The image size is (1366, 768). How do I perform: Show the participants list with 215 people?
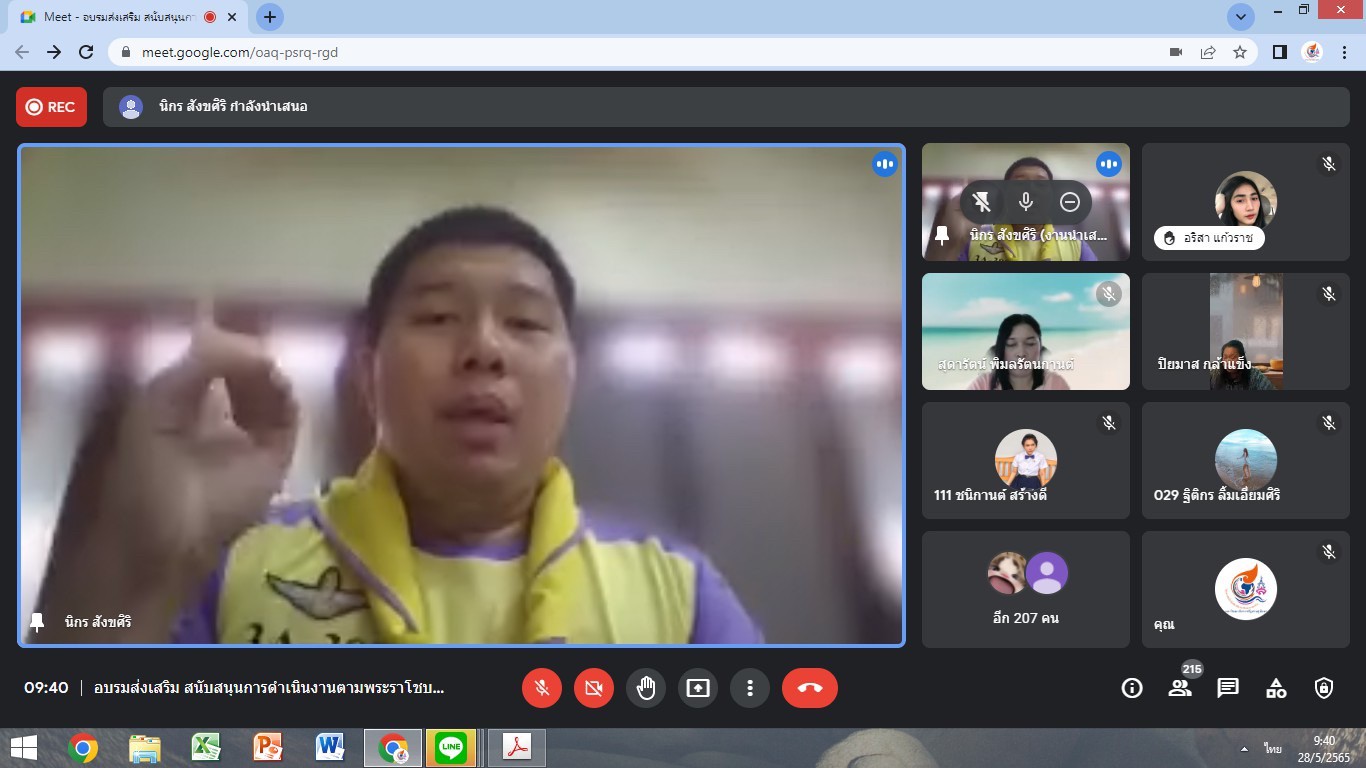tap(1180, 688)
